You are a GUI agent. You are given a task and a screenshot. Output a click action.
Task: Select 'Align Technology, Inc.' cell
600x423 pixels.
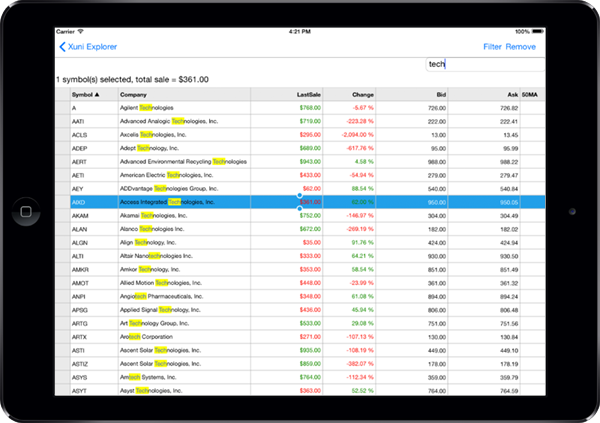(184, 242)
